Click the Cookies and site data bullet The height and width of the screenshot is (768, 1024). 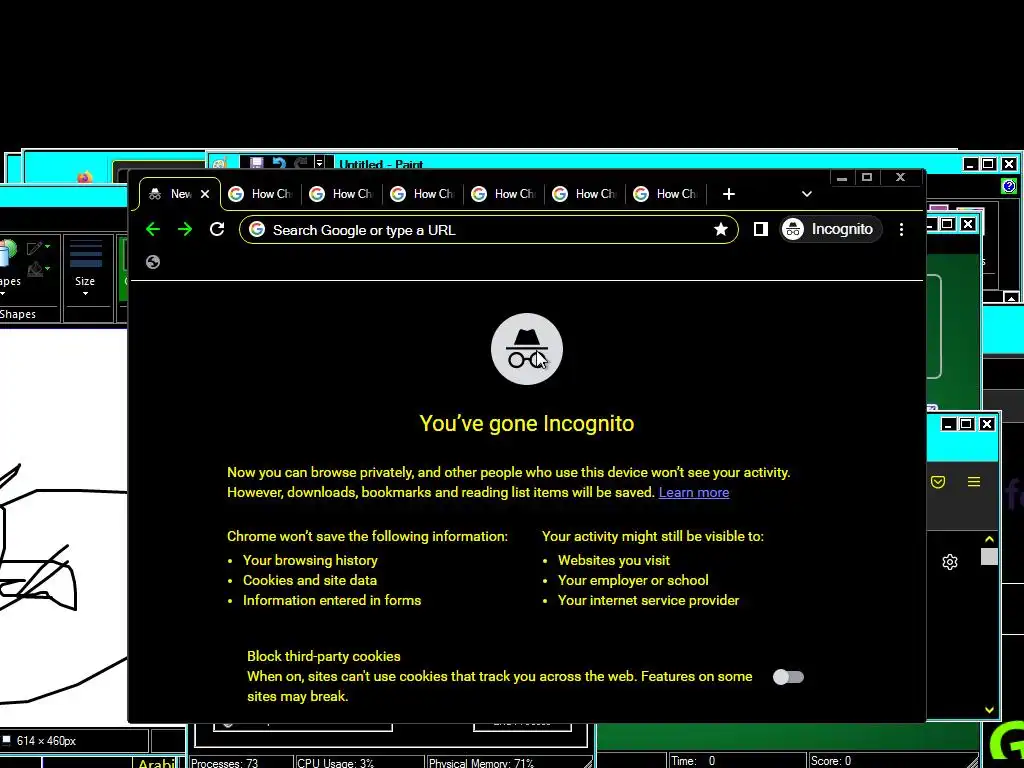tap(310, 580)
